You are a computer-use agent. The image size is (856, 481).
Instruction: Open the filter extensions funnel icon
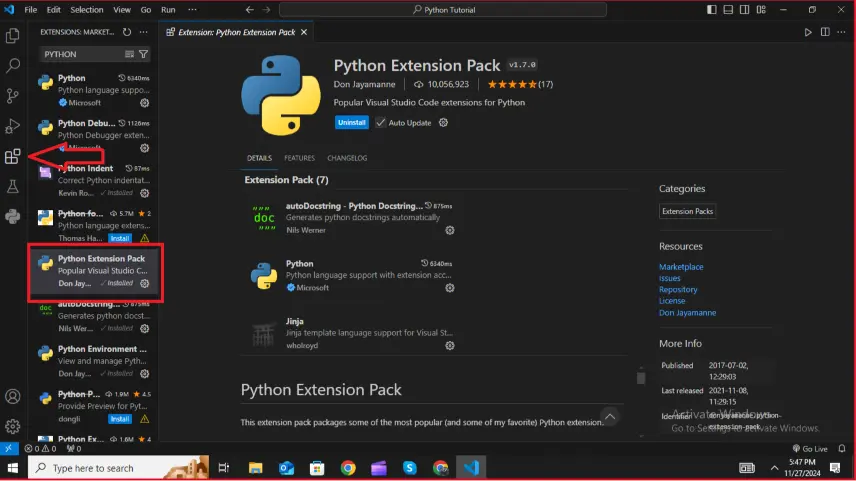[x=144, y=54]
